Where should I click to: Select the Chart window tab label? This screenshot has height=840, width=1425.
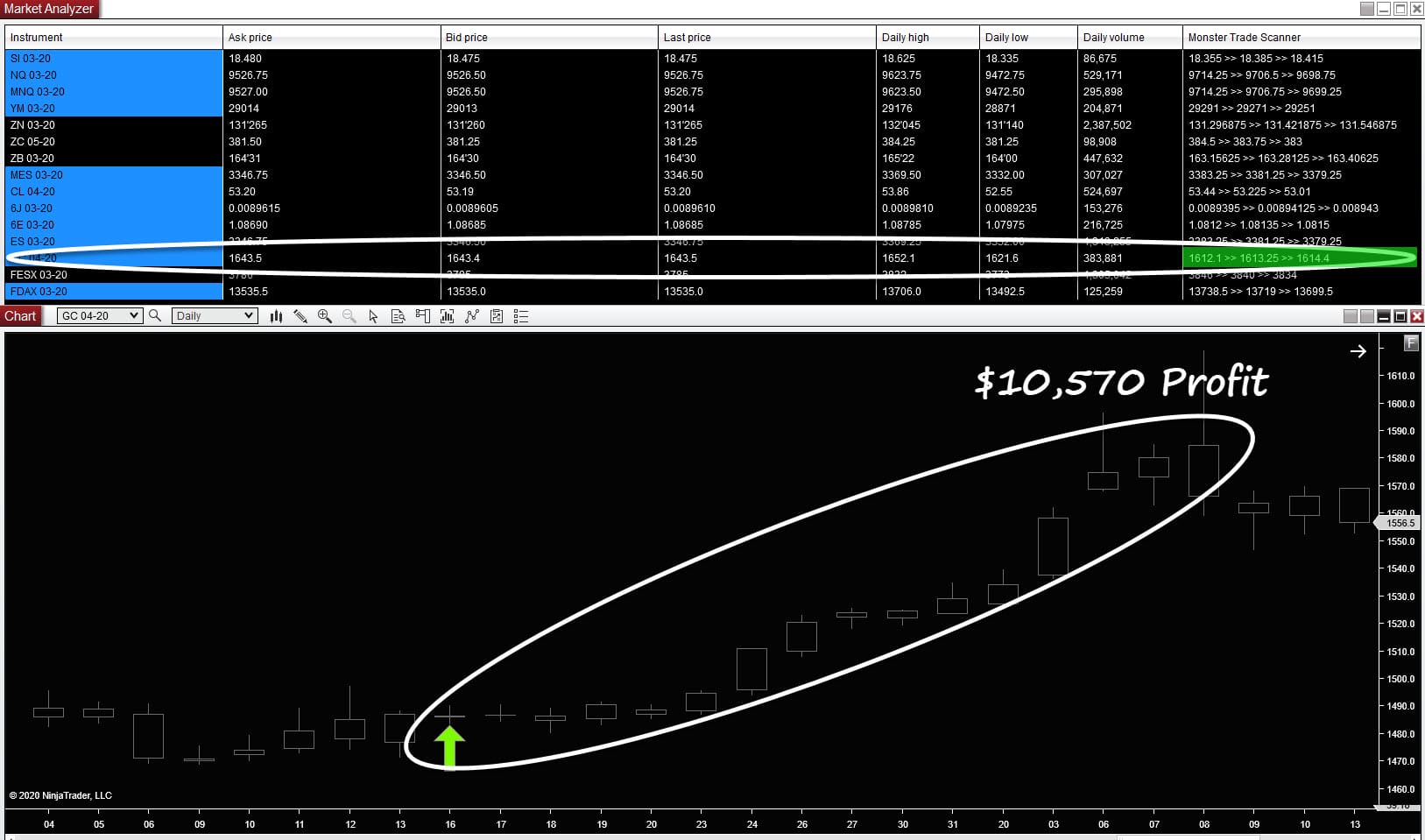click(x=20, y=316)
